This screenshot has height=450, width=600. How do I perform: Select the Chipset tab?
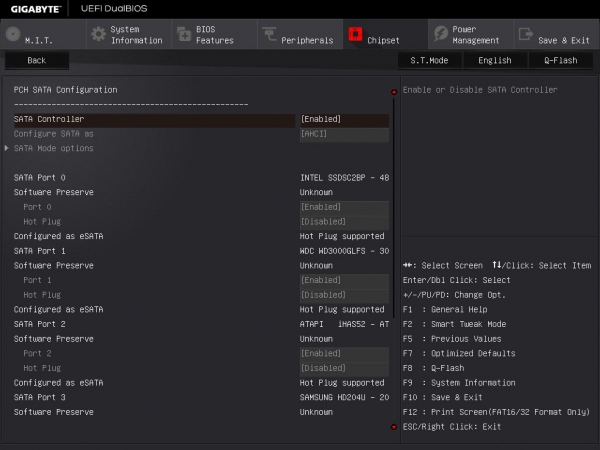click(385, 34)
